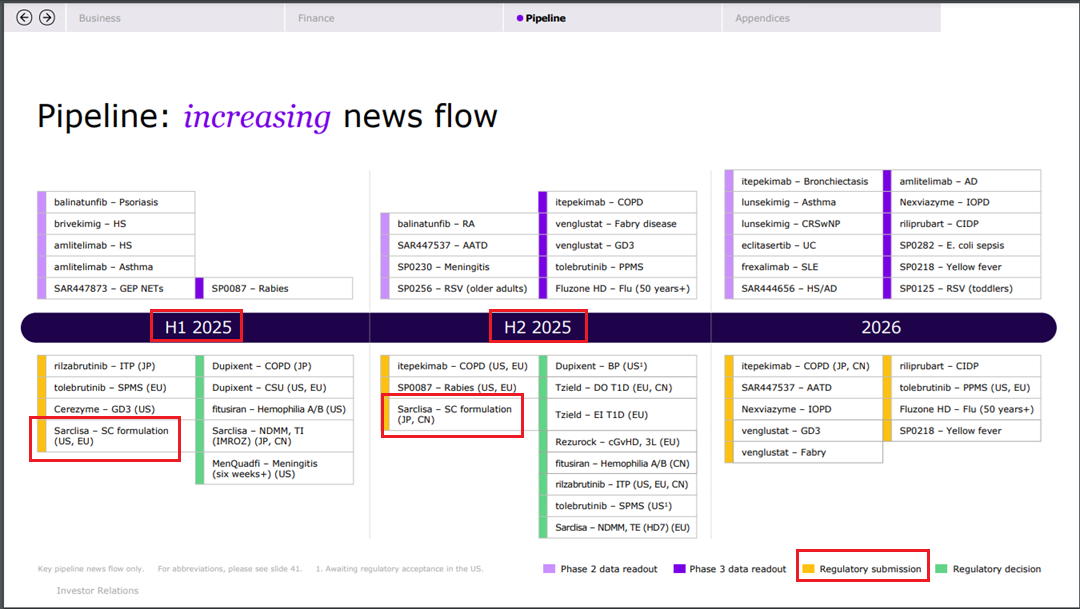Go to next slide with forward arrow

pyautogui.click(x=47, y=18)
